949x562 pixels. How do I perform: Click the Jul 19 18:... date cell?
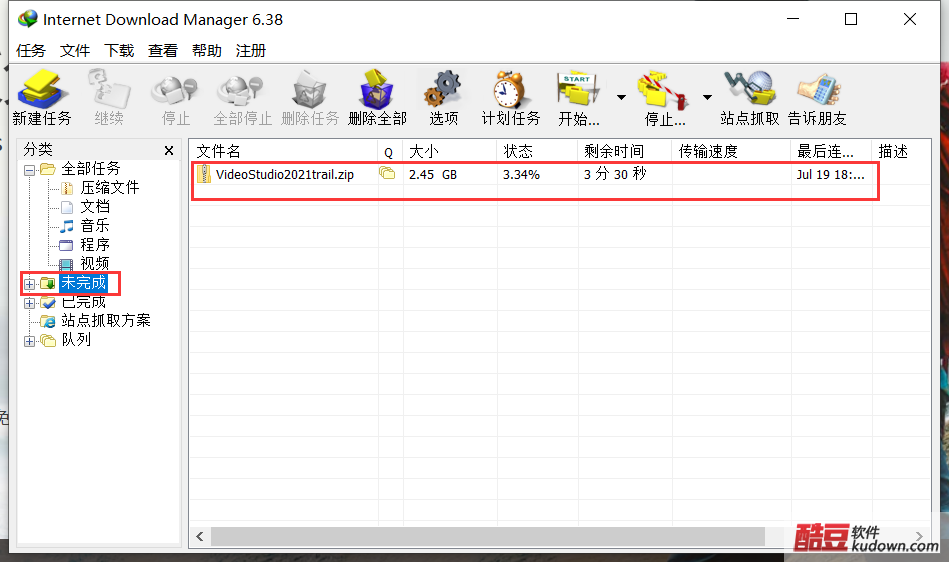[x=831, y=175]
